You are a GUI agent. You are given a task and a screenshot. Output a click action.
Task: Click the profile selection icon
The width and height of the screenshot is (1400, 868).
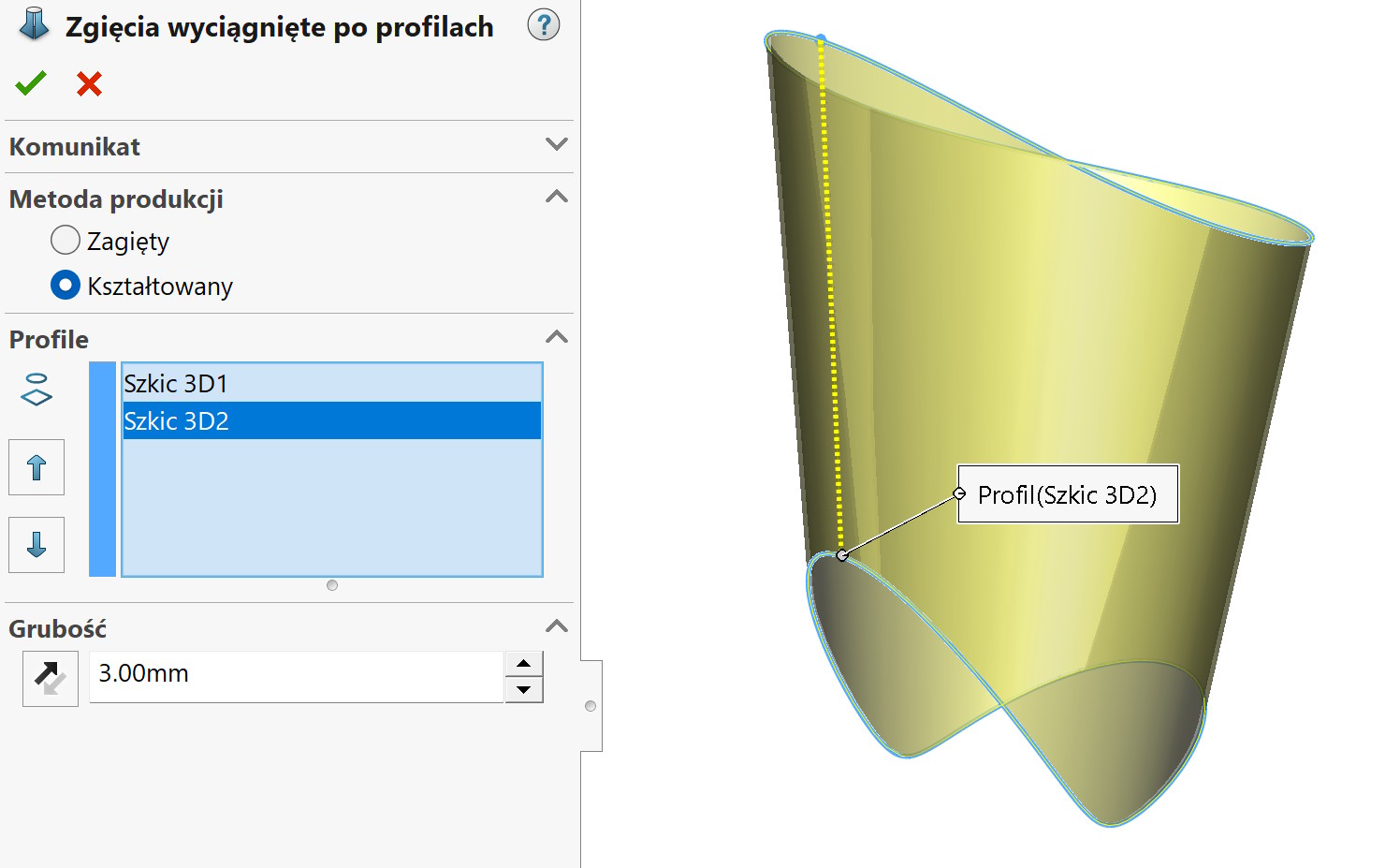pyautogui.click(x=36, y=390)
